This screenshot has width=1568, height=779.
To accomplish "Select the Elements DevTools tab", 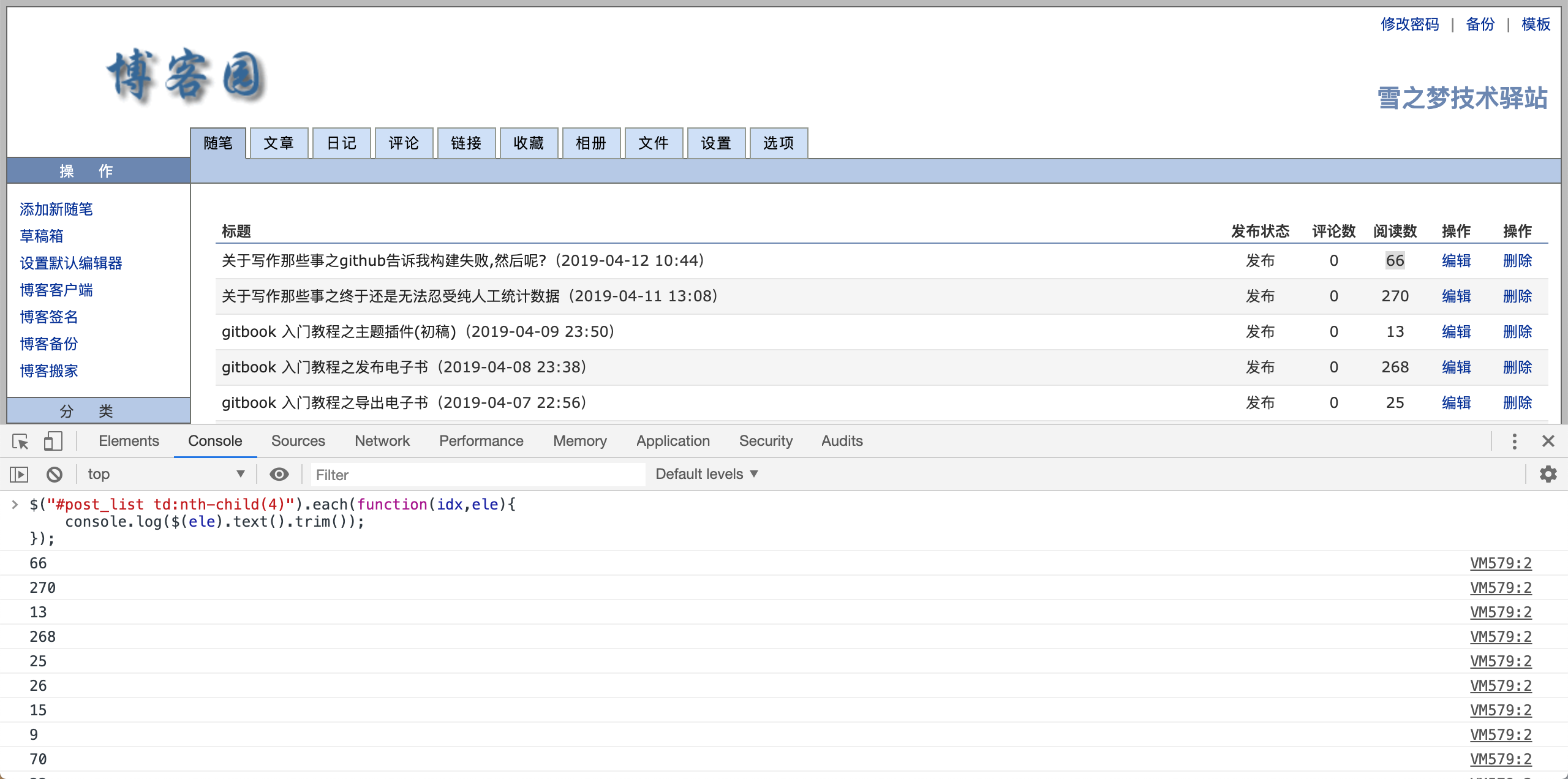I will pos(129,441).
